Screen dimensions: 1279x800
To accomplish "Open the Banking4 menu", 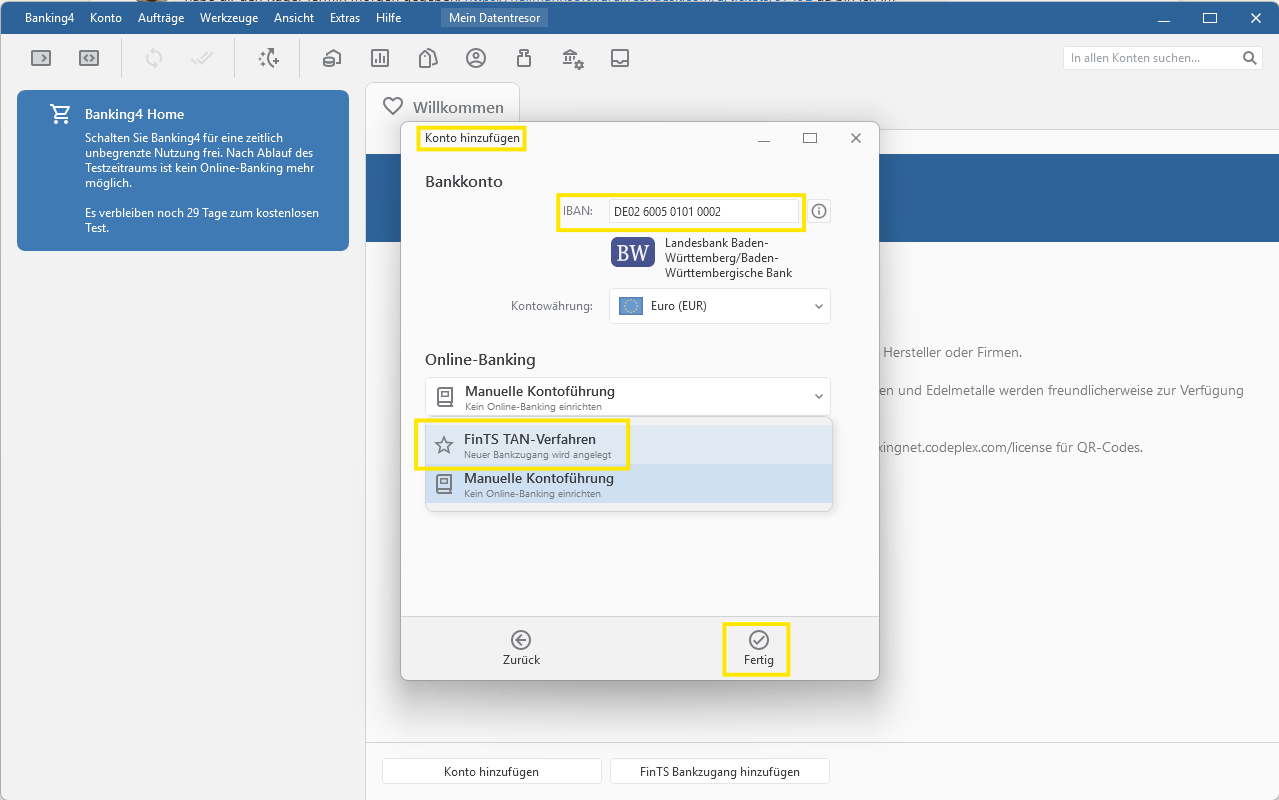I will coord(50,18).
